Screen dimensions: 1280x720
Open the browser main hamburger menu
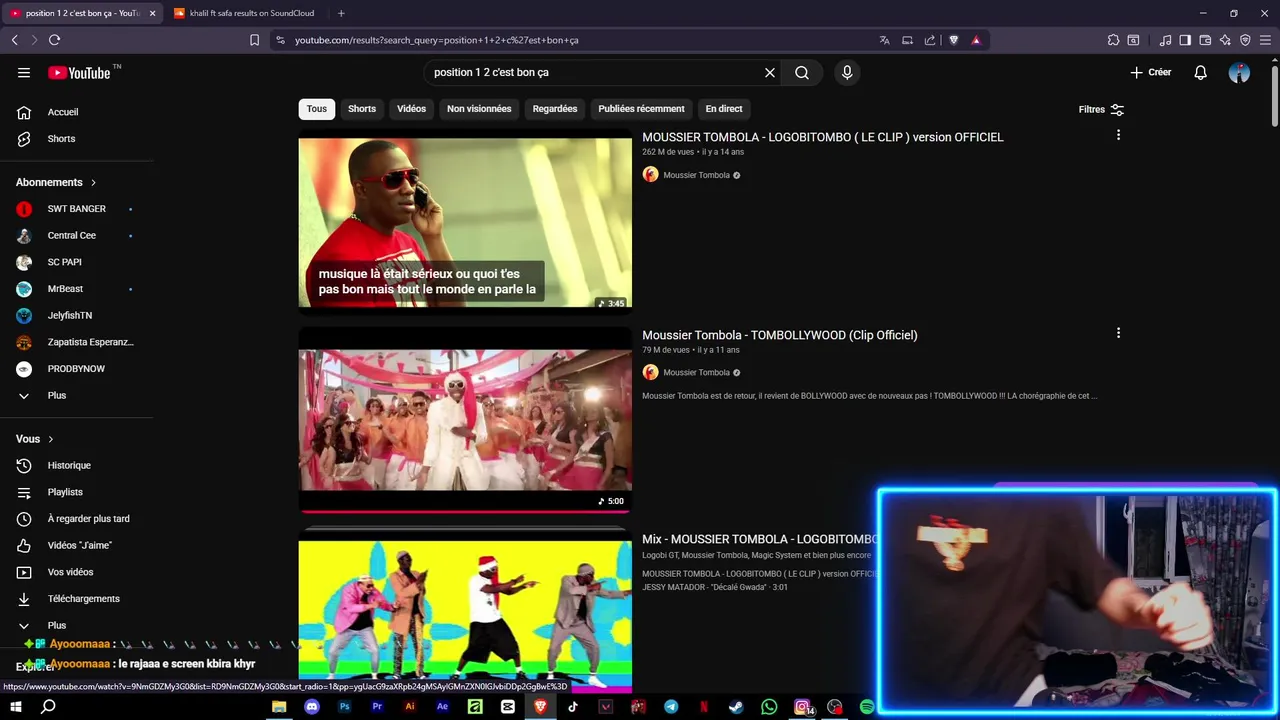pos(1265,40)
